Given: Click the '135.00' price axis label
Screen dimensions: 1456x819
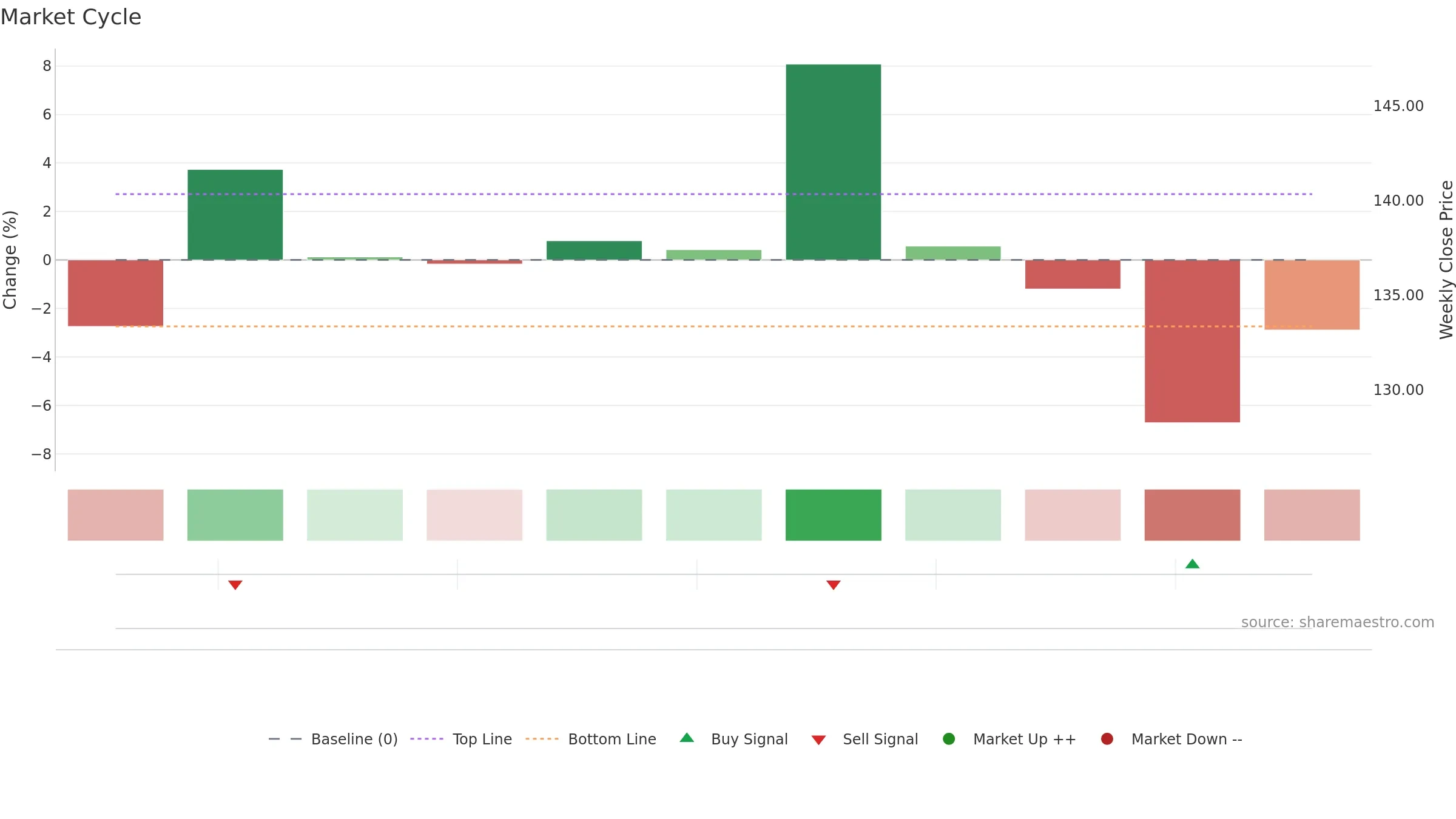Looking at the screenshot, I should click(x=1398, y=295).
